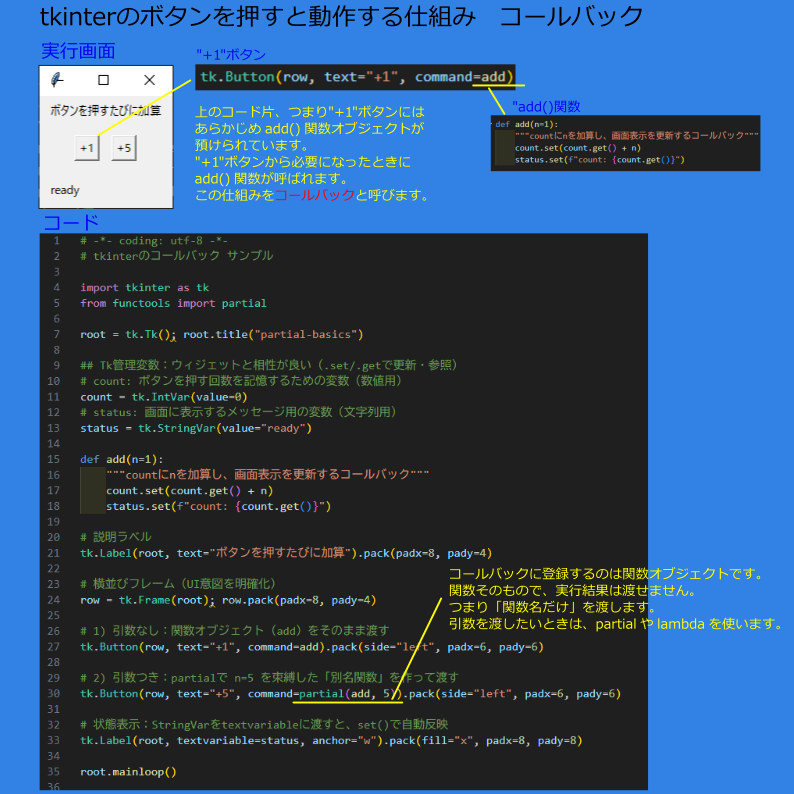Screen dimensions: 794x794
Task: Click 'row = tk.Frame(root)' on line 24
Action: pyautogui.click(x=144, y=600)
